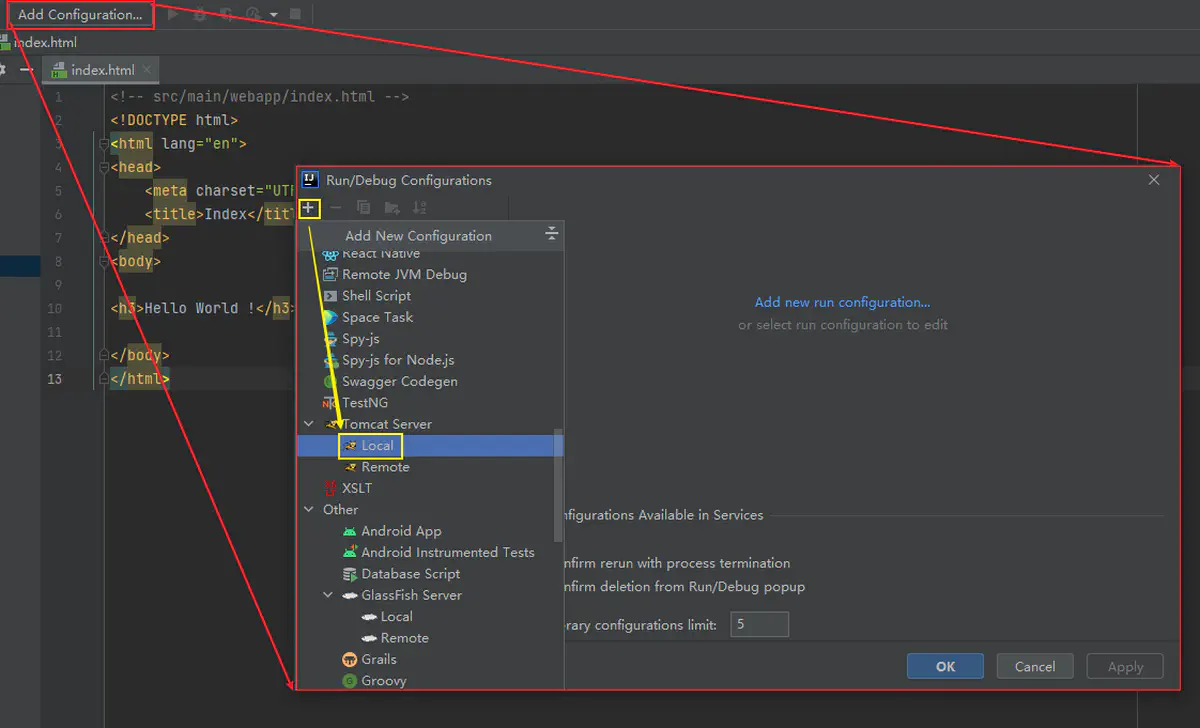Click the configuration list popup scrollbar

click(559, 485)
